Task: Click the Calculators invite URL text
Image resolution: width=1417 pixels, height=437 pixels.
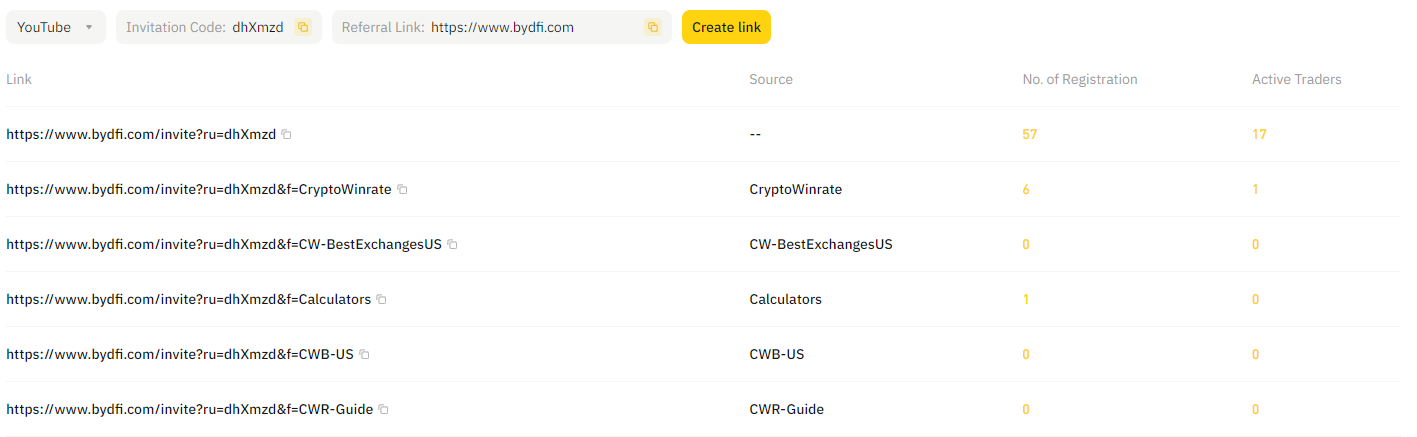Action: tap(188, 299)
